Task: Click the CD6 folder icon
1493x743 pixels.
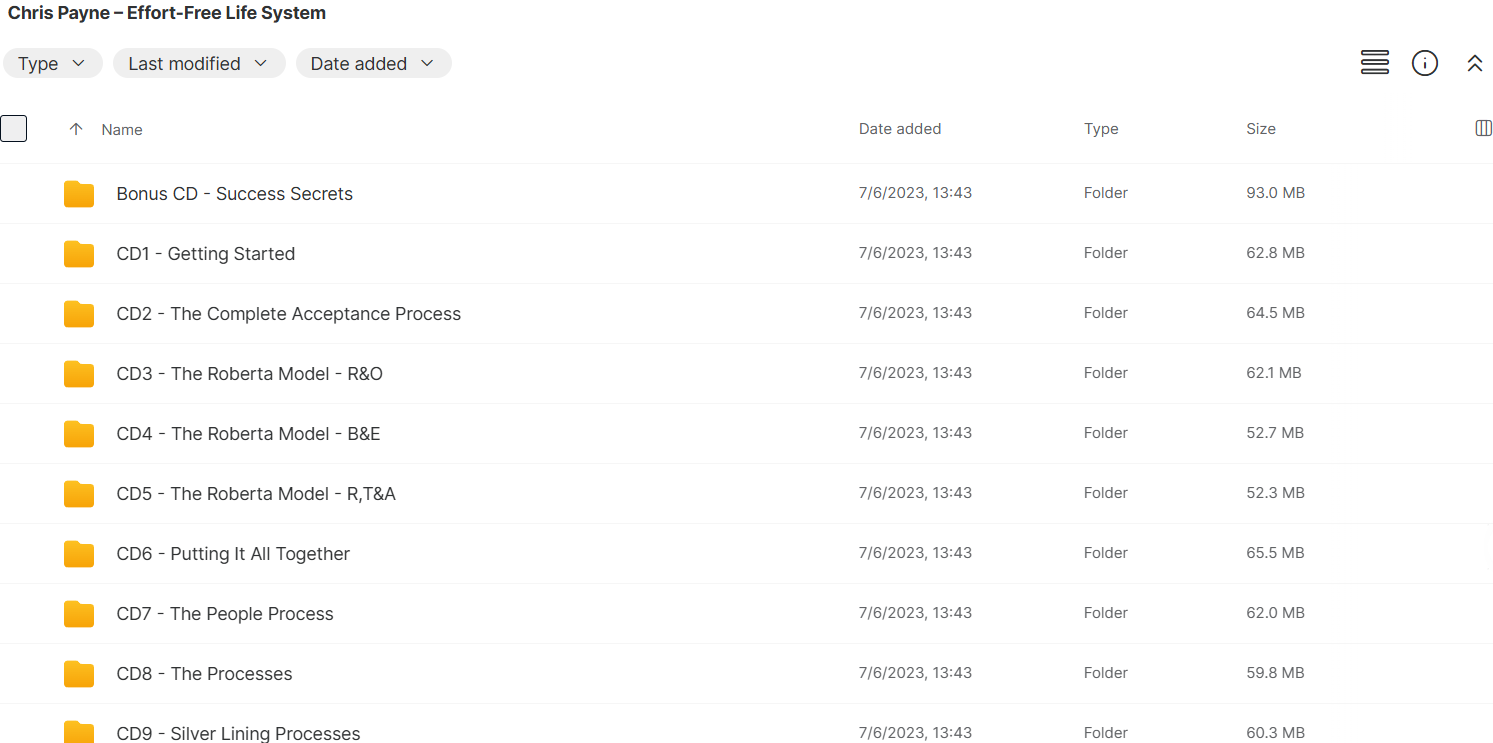Action: [79, 554]
